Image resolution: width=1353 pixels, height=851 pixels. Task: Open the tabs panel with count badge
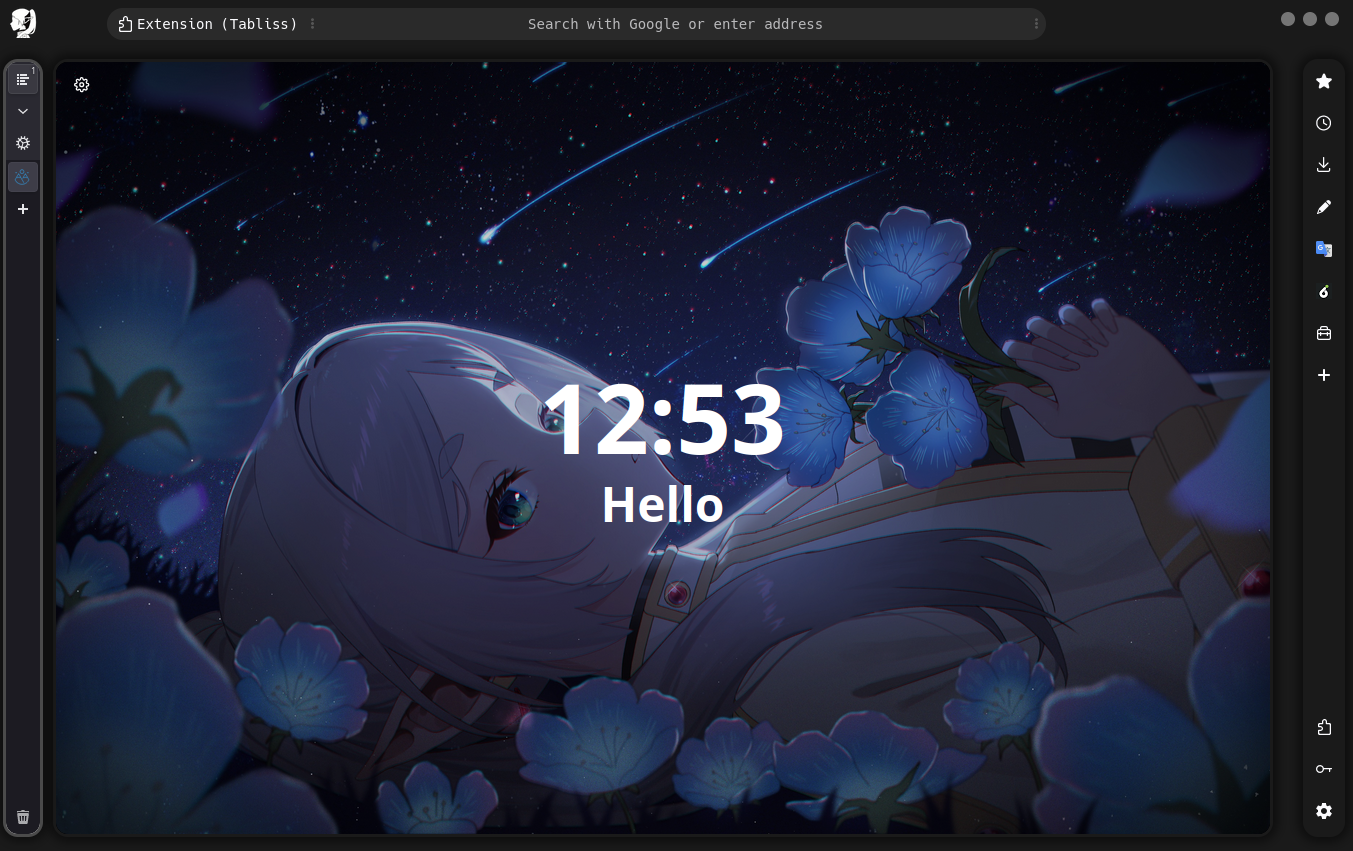point(23,79)
